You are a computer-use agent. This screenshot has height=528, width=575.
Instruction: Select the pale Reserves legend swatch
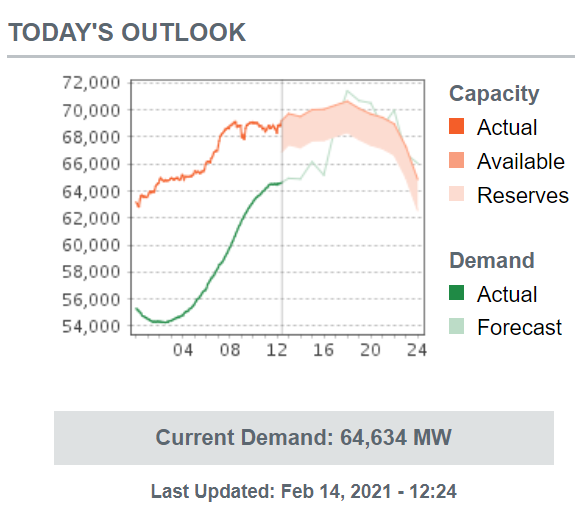click(x=456, y=194)
